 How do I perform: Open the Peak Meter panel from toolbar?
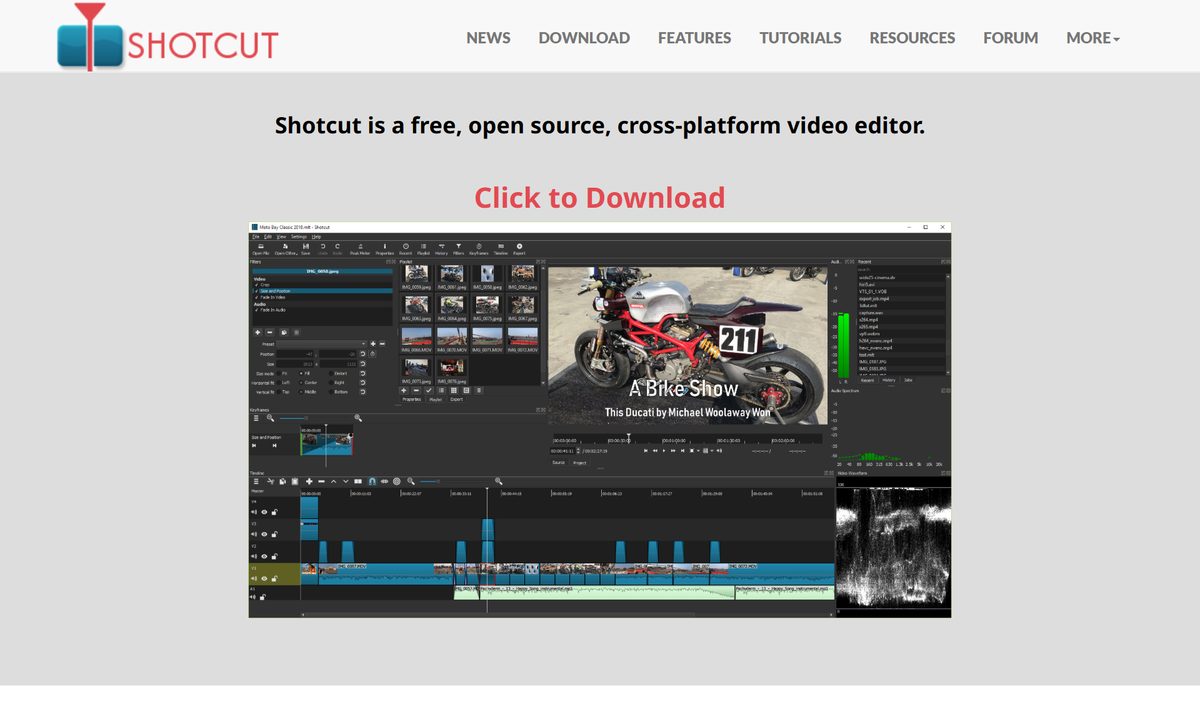click(360, 246)
